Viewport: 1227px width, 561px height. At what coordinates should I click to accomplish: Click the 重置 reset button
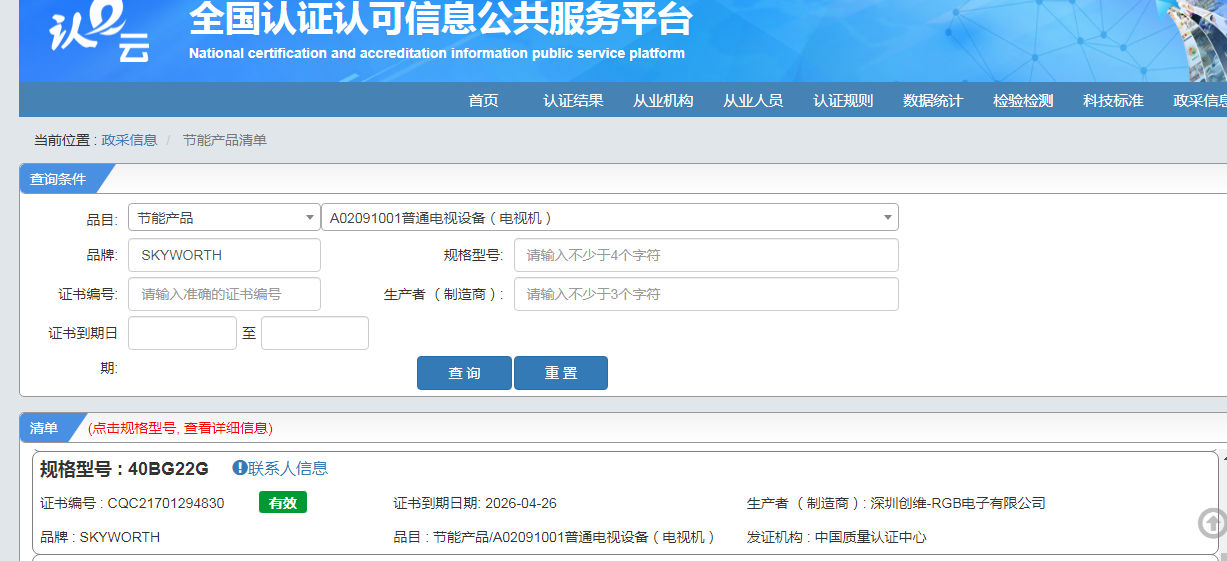[561, 373]
